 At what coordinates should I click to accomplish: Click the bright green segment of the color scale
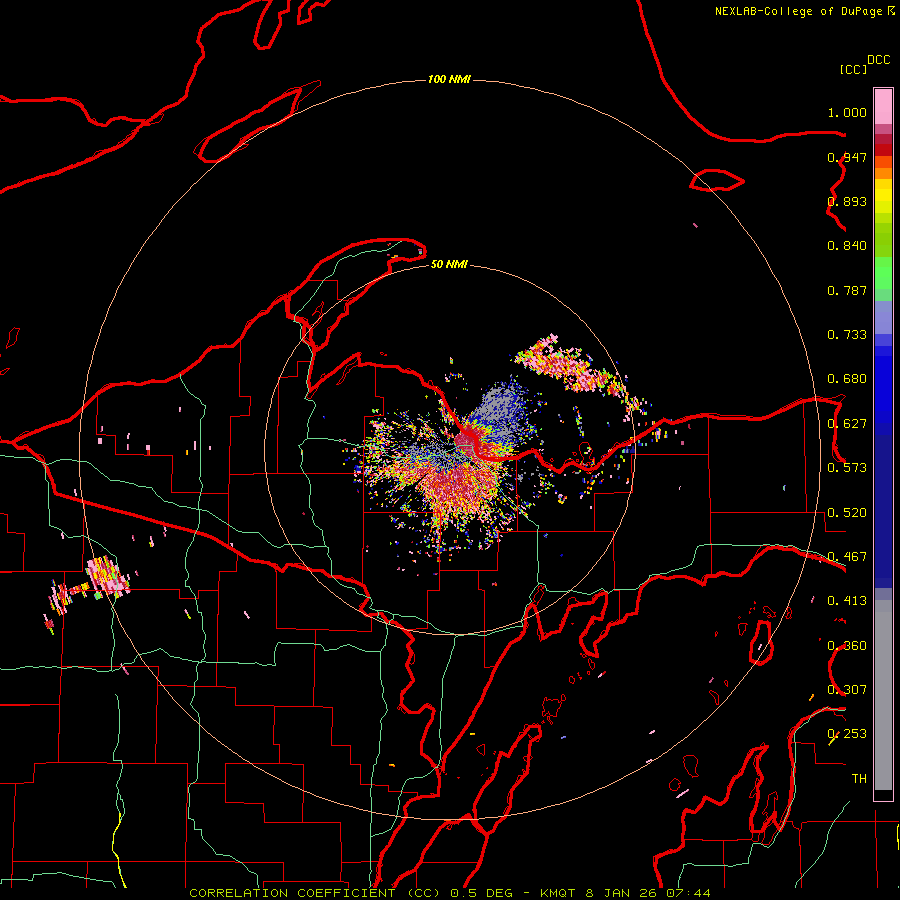(x=883, y=272)
